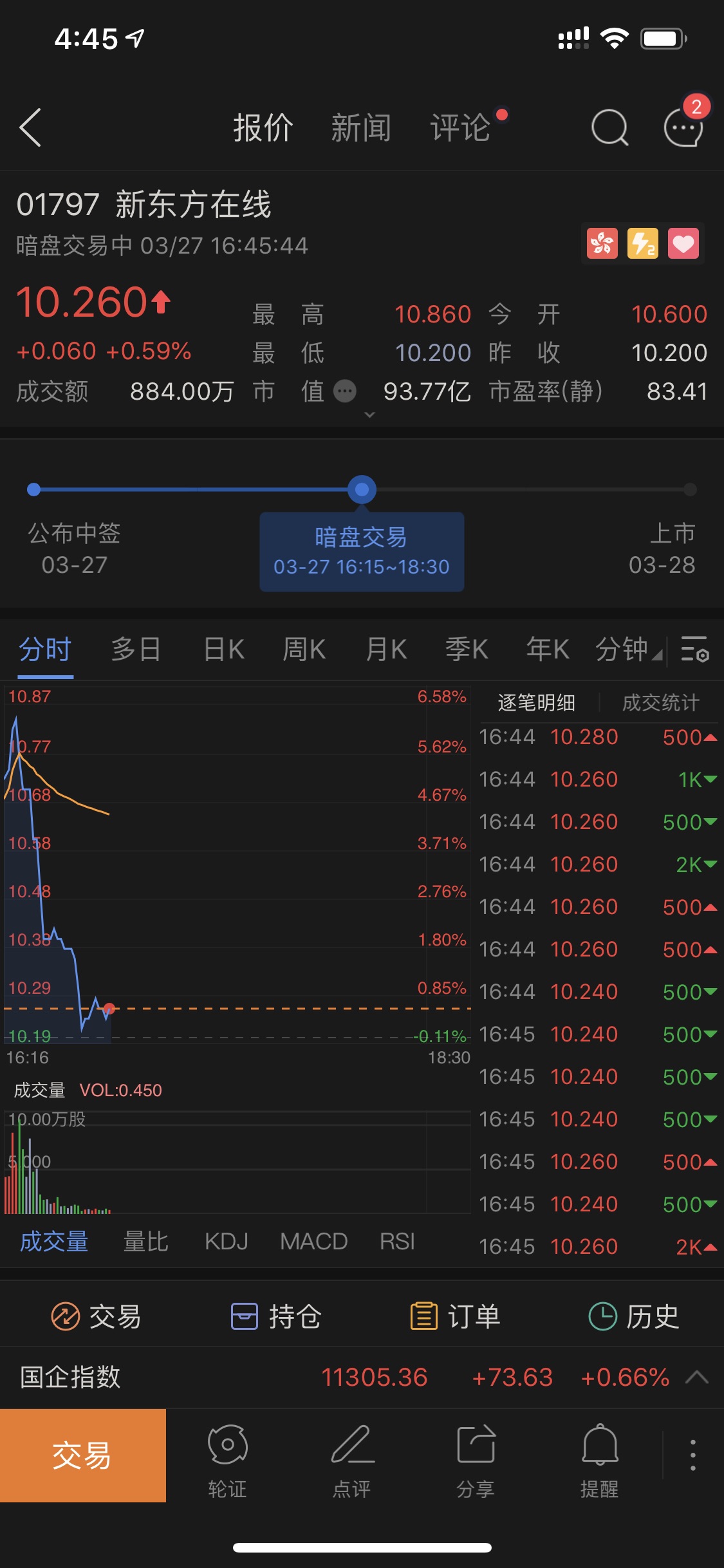The height and width of the screenshot is (1568, 724).
Task: Tap the 今开 10.600 value
Action: (x=669, y=314)
